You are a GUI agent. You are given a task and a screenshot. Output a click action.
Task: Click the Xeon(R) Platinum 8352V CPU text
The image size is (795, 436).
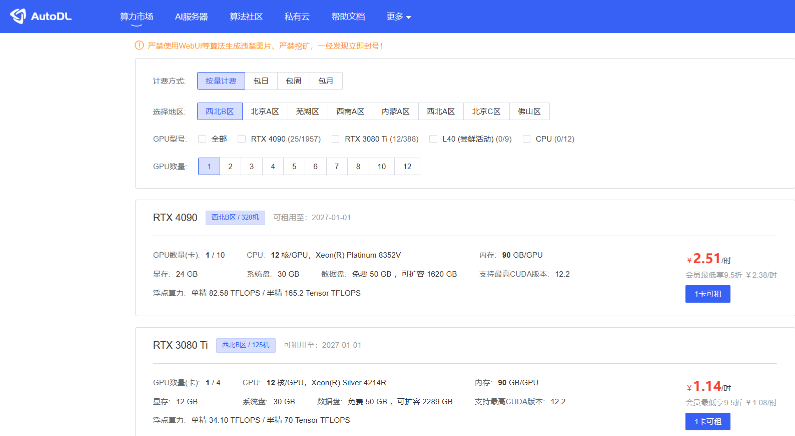coord(358,255)
